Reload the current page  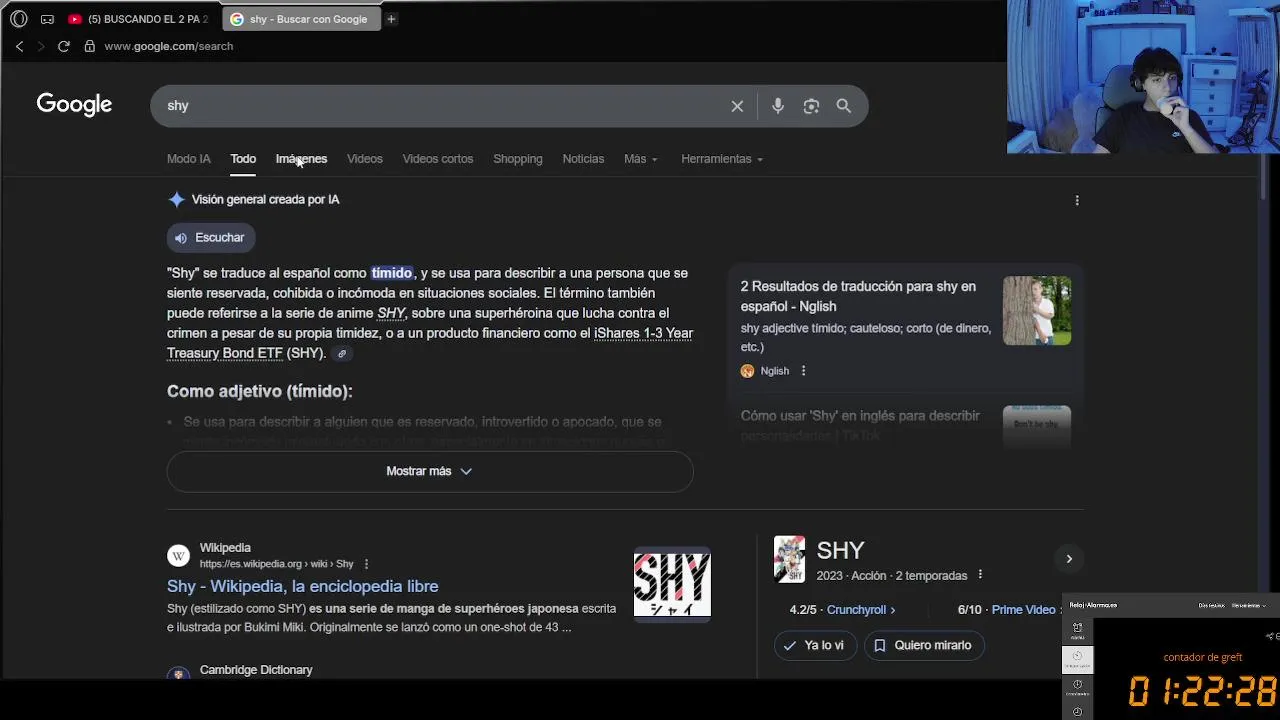click(x=64, y=46)
